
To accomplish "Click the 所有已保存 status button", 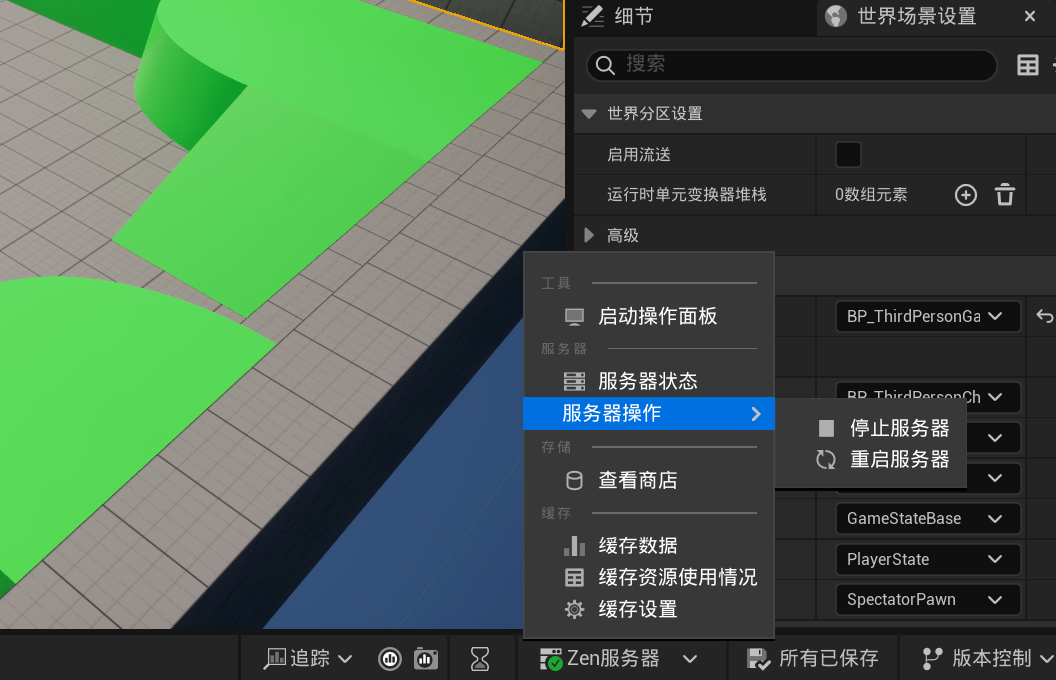I will tap(814, 658).
